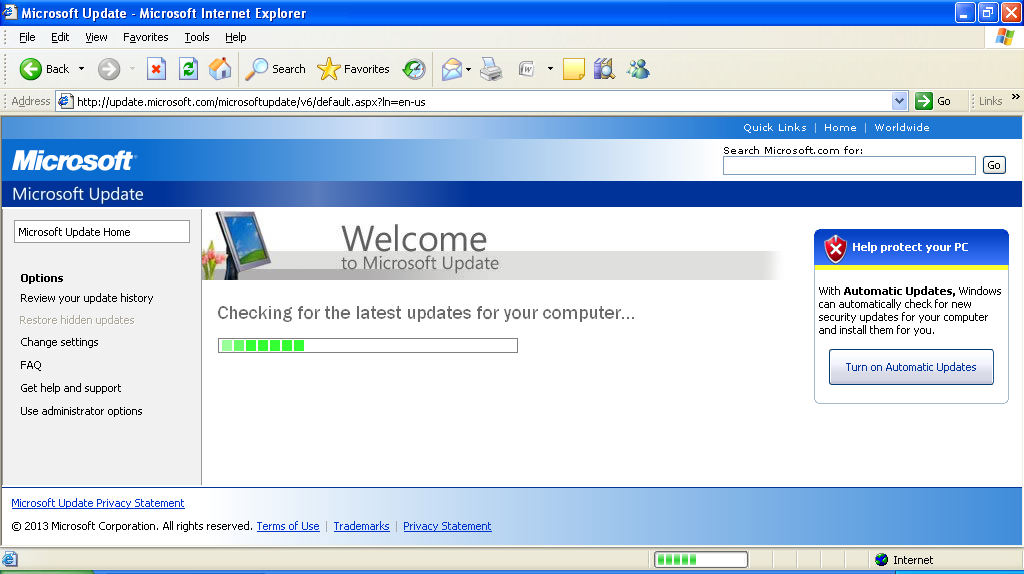This screenshot has height=574, width=1024.
Task: Click the page icon in the address bar
Action: [65, 101]
